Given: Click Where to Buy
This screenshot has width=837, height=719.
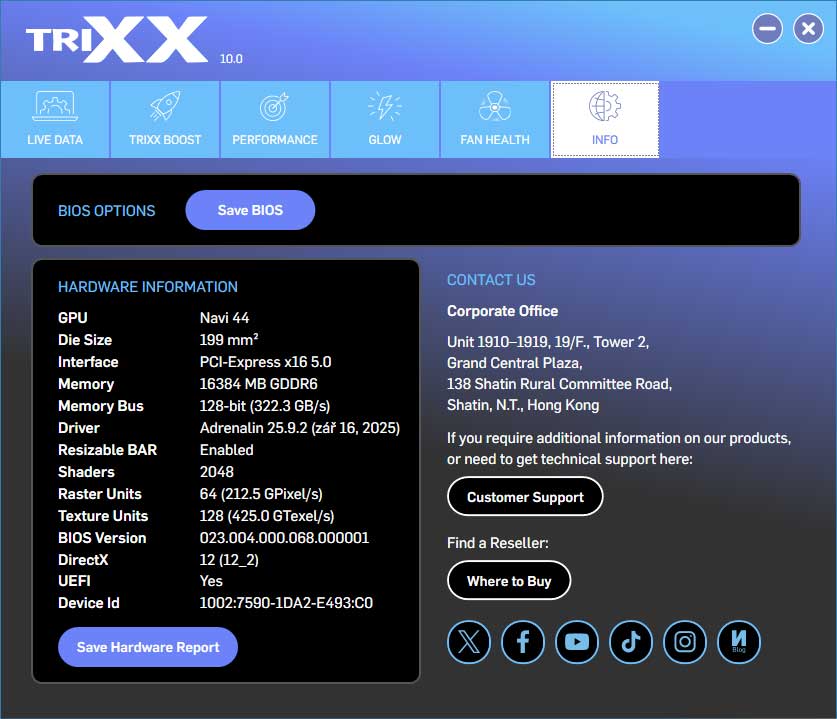Looking at the screenshot, I should 508,580.
